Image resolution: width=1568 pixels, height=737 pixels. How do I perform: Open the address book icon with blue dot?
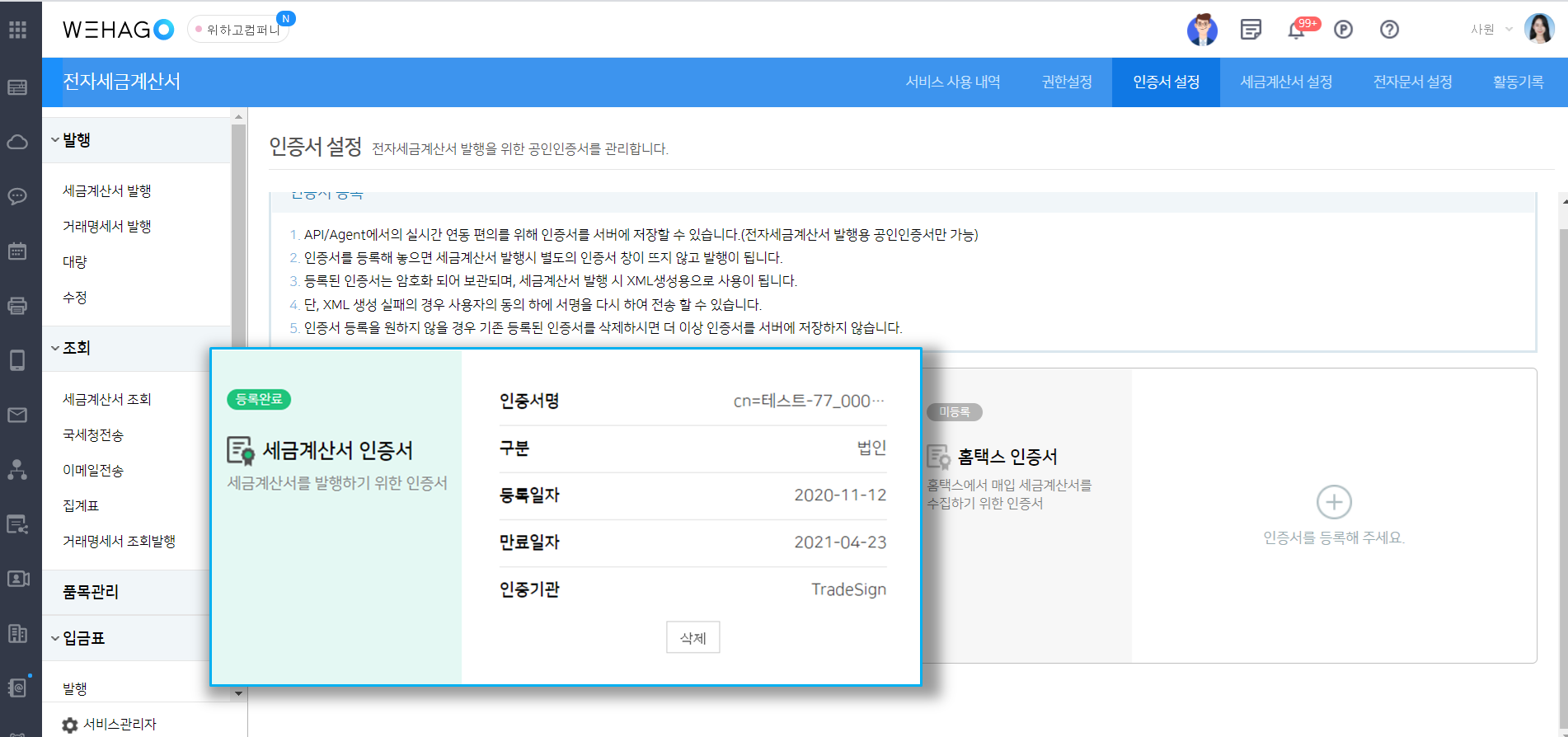tap(17, 688)
